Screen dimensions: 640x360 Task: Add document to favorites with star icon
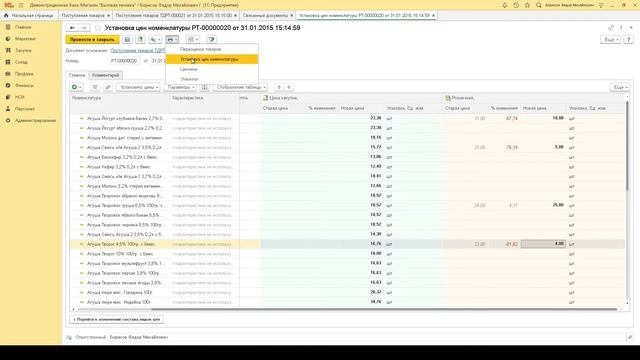coord(98,28)
